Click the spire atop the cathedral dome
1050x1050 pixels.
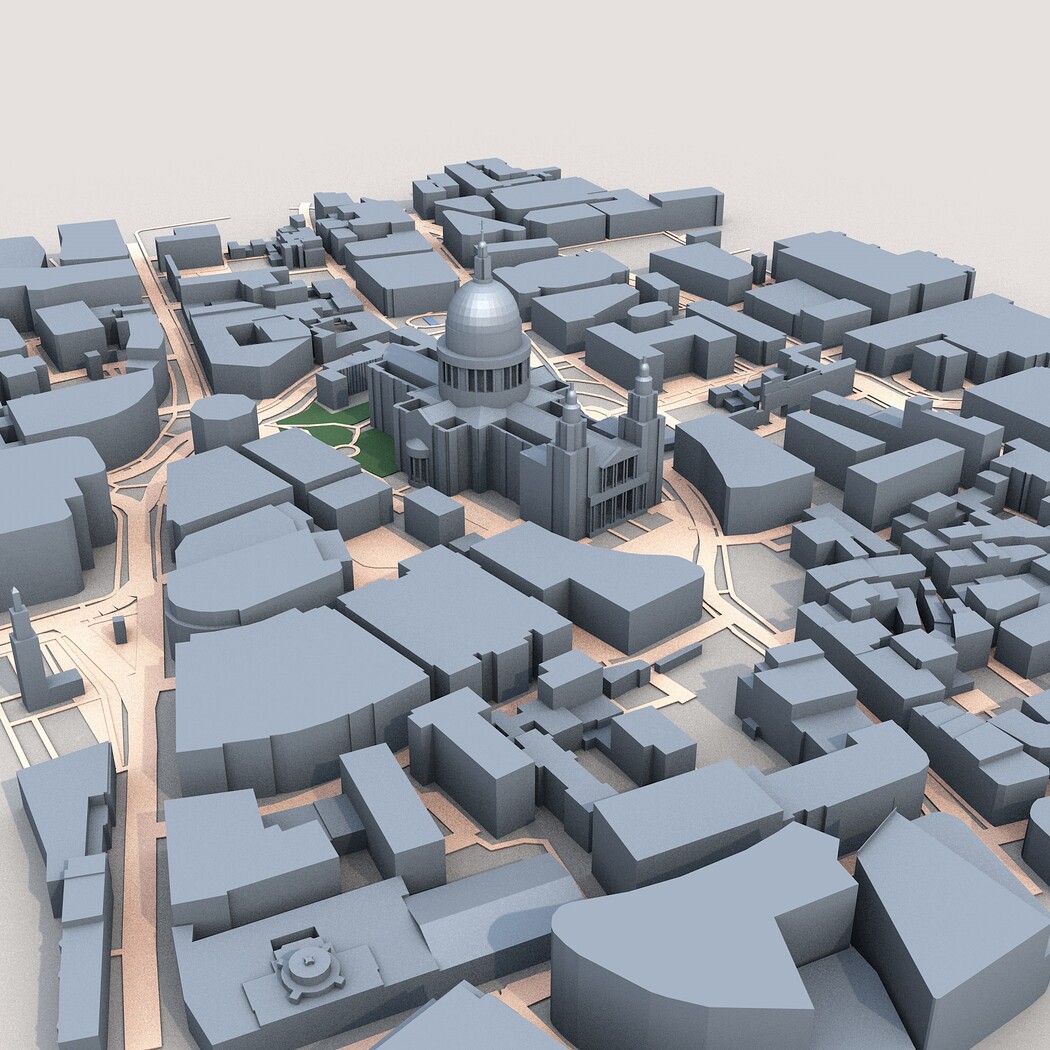pyautogui.click(x=482, y=251)
